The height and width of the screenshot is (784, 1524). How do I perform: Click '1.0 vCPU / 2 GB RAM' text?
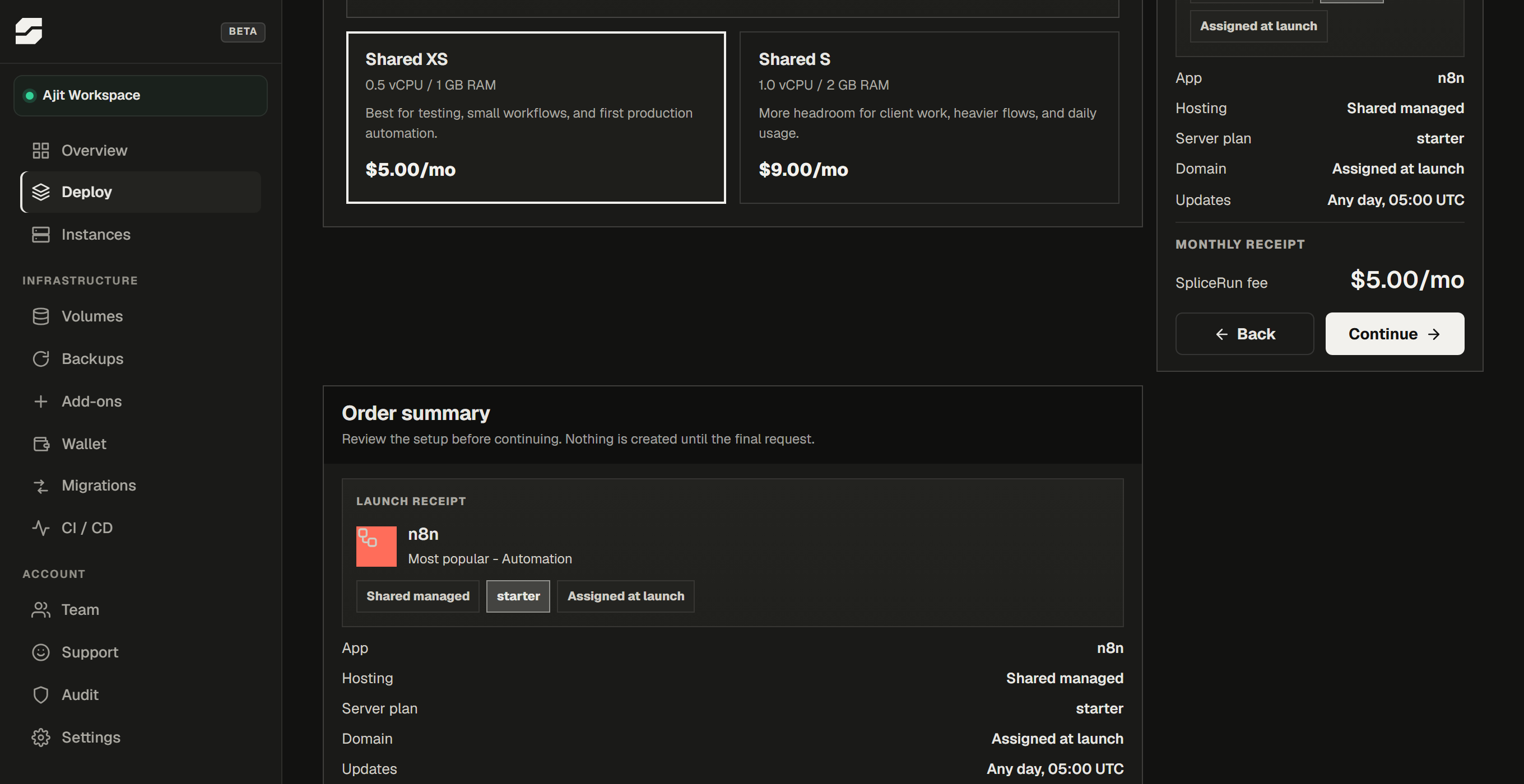point(824,85)
